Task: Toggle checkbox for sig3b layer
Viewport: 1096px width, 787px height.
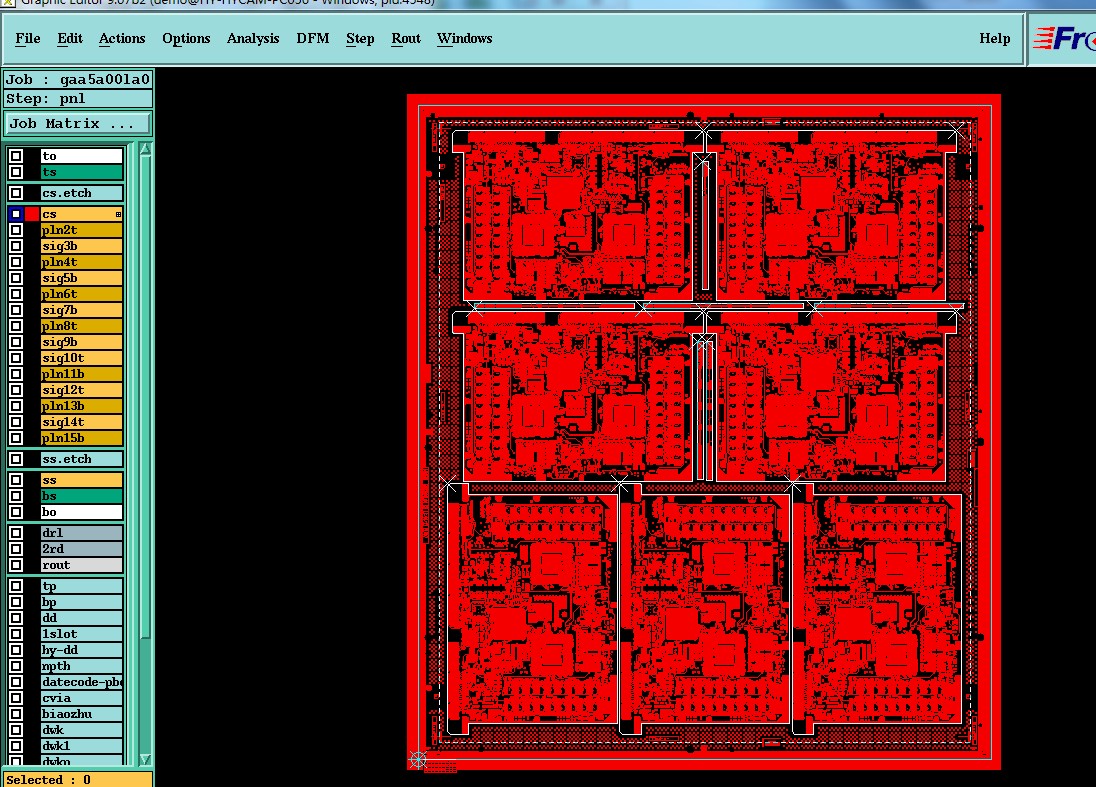Action: click(x=16, y=246)
